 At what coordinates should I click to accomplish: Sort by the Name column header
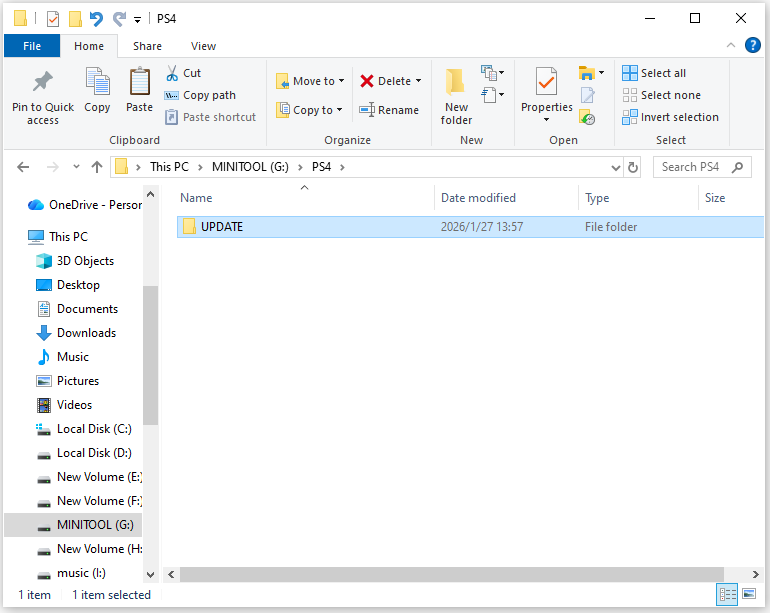click(304, 197)
